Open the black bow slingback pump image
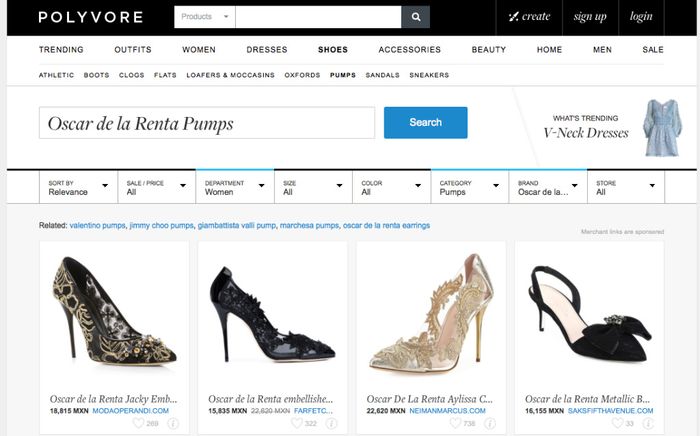The image size is (700, 436). tap(589, 313)
